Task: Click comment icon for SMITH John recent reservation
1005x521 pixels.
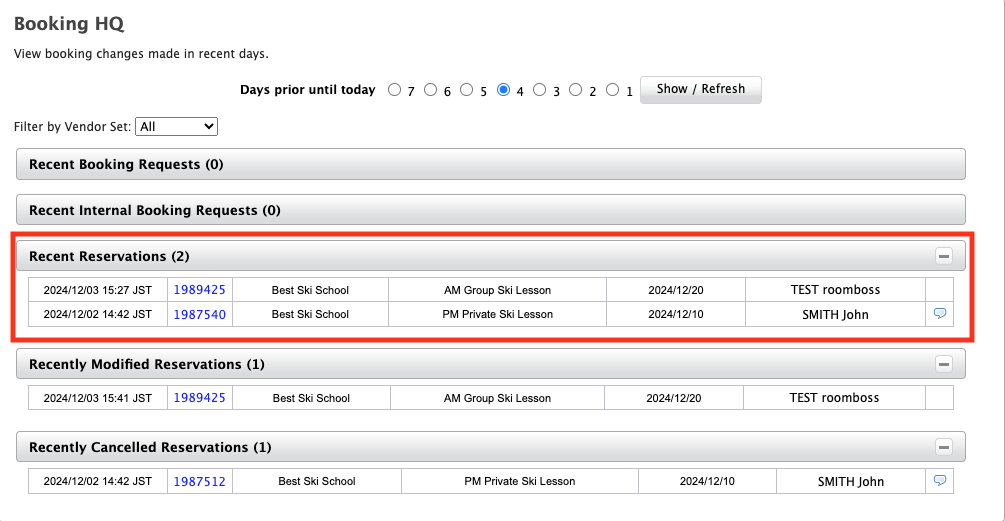Action: point(939,314)
